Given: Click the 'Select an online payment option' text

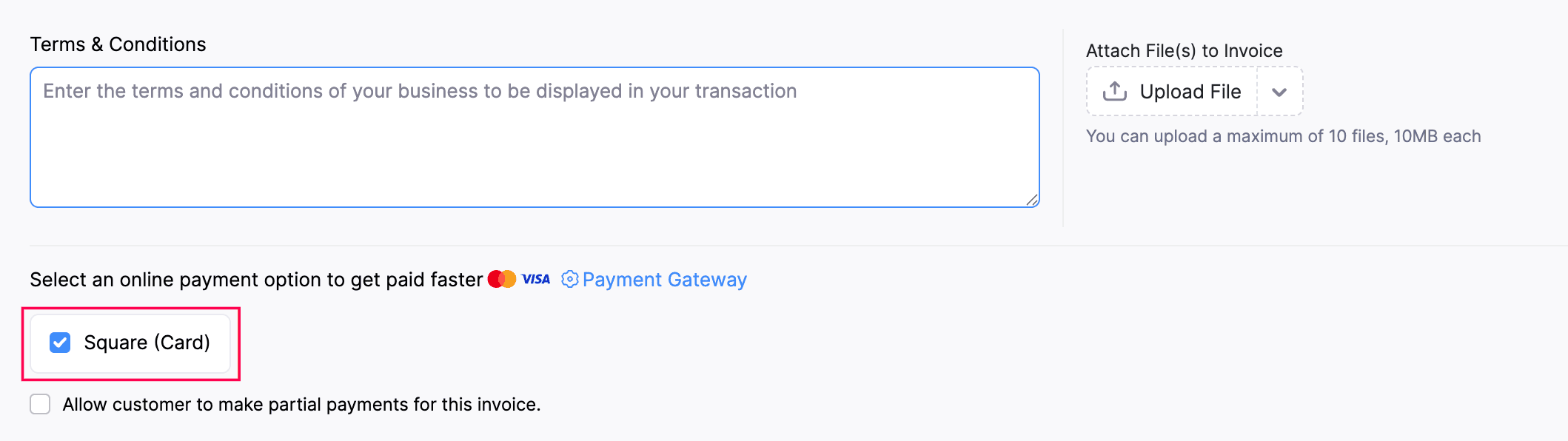Looking at the screenshot, I should pyautogui.click(x=256, y=280).
